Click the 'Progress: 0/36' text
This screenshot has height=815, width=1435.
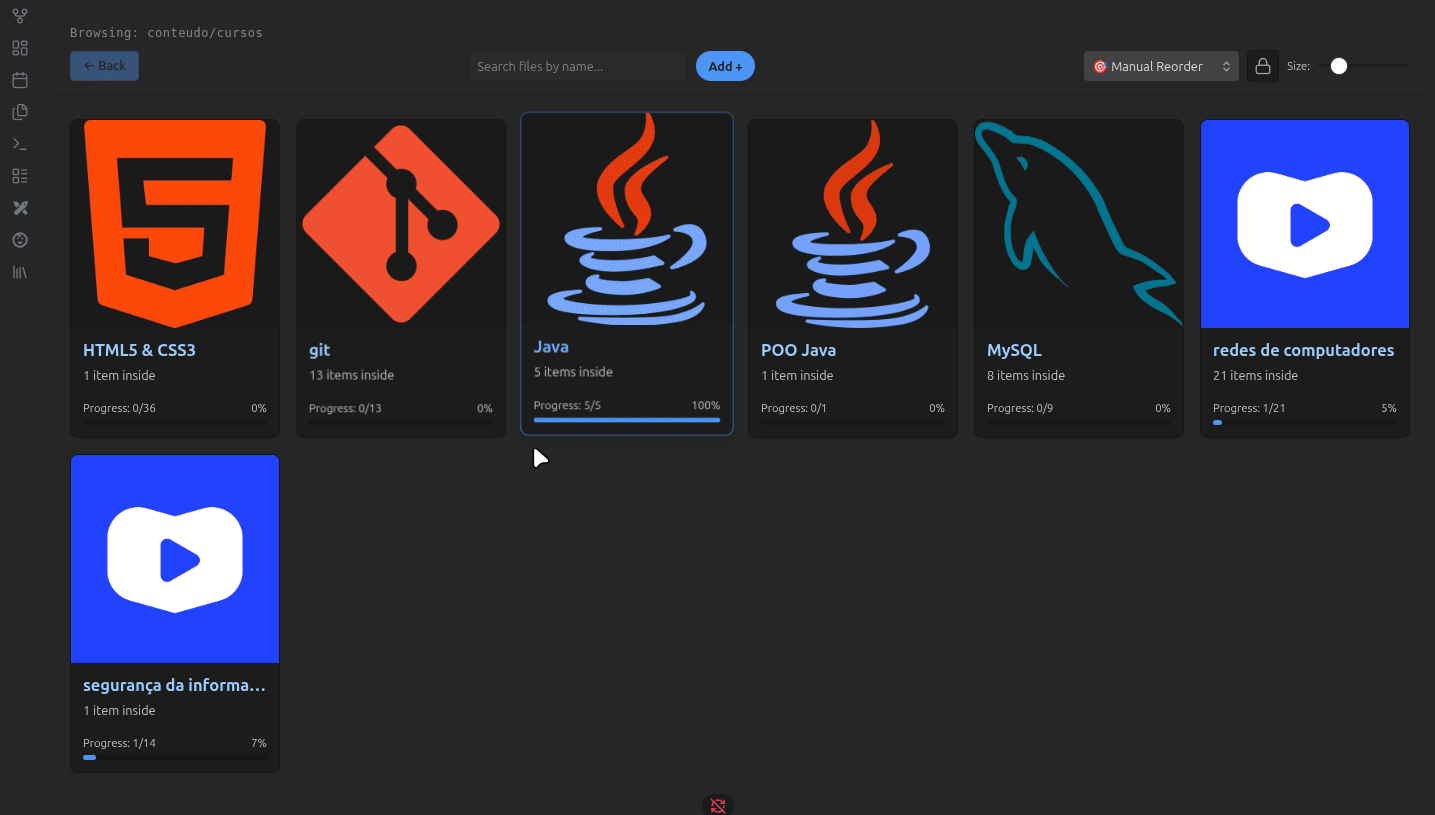(x=119, y=408)
